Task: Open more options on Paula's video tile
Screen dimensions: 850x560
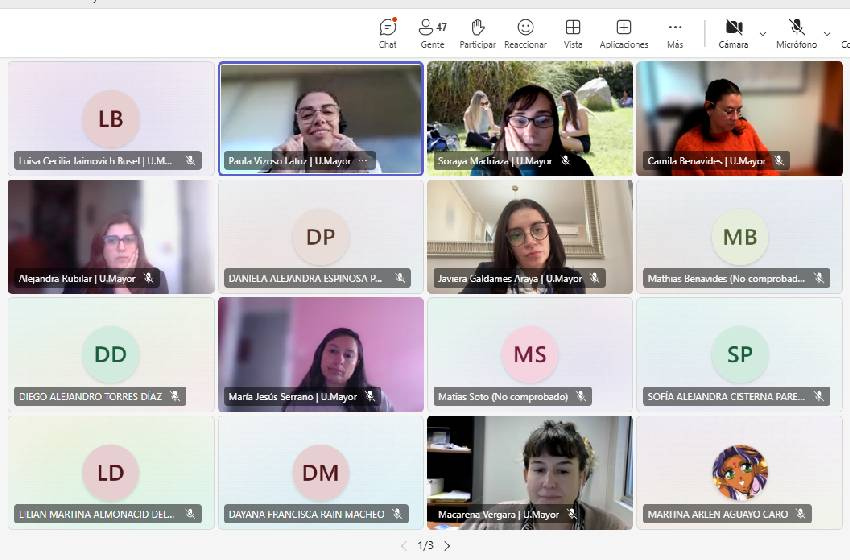Action: pyautogui.click(x=363, y=161)
